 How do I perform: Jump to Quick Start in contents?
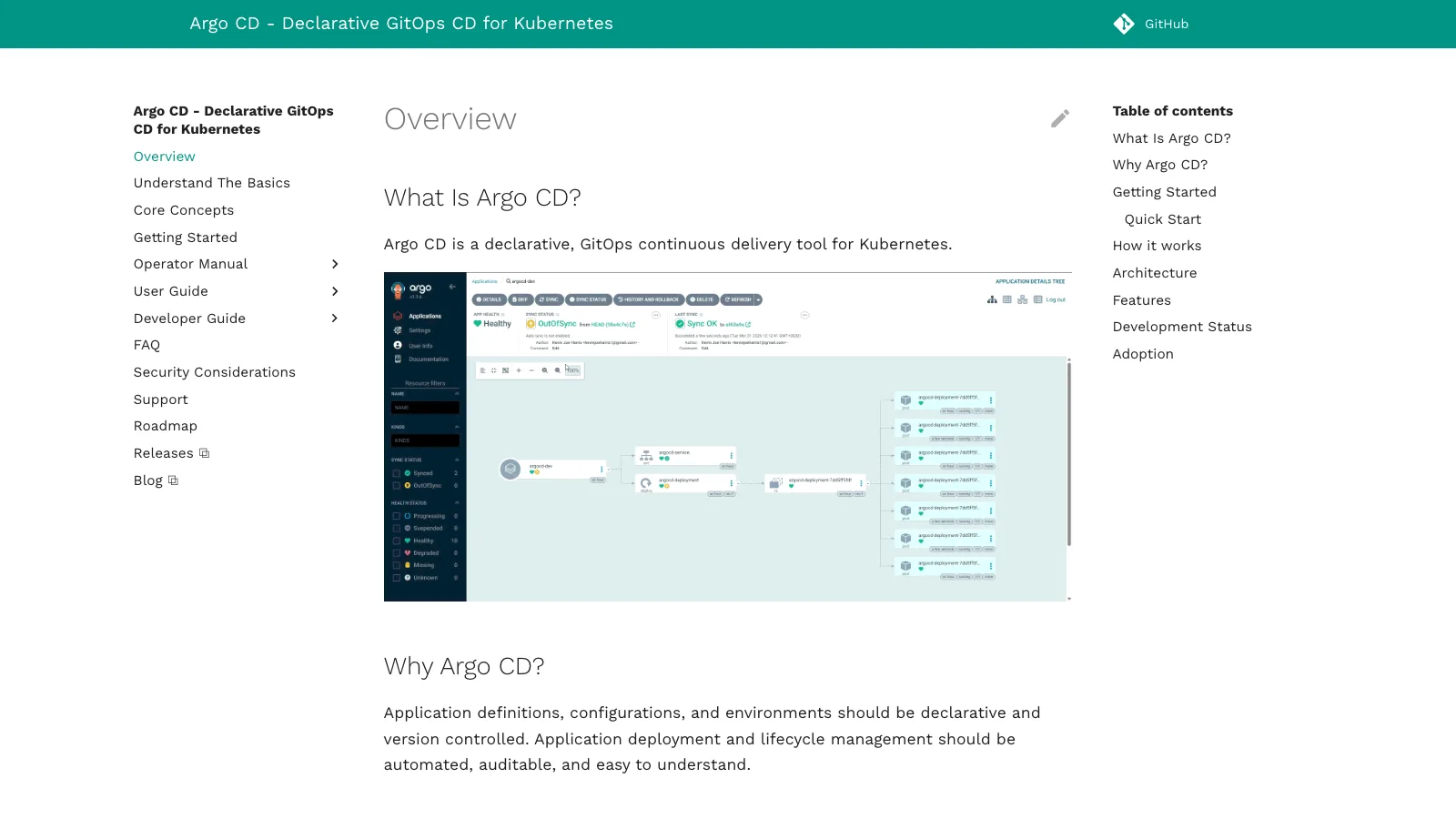(x=1163, y=219)
